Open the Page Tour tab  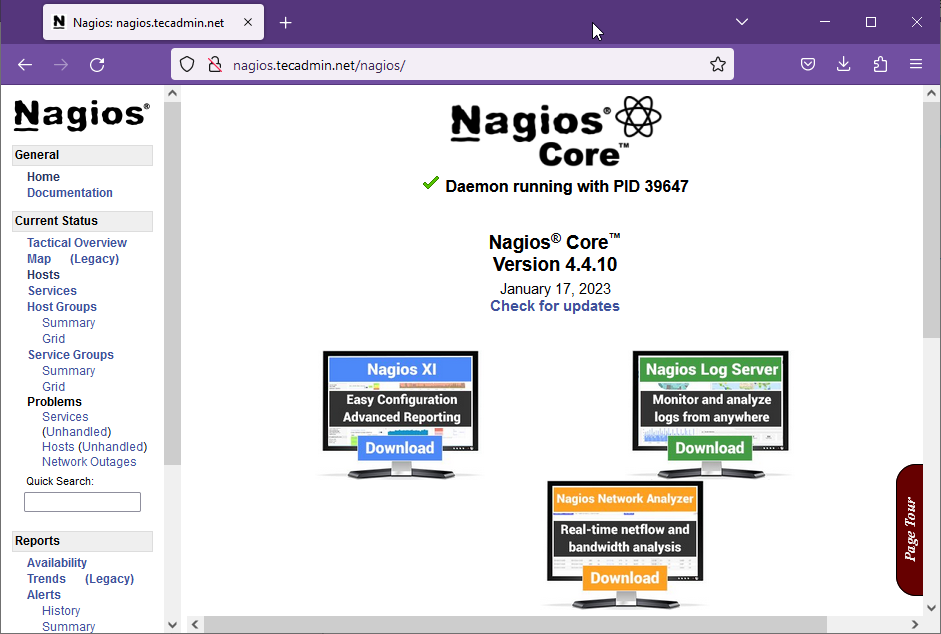pyautogui.click(x=910, y=530)
